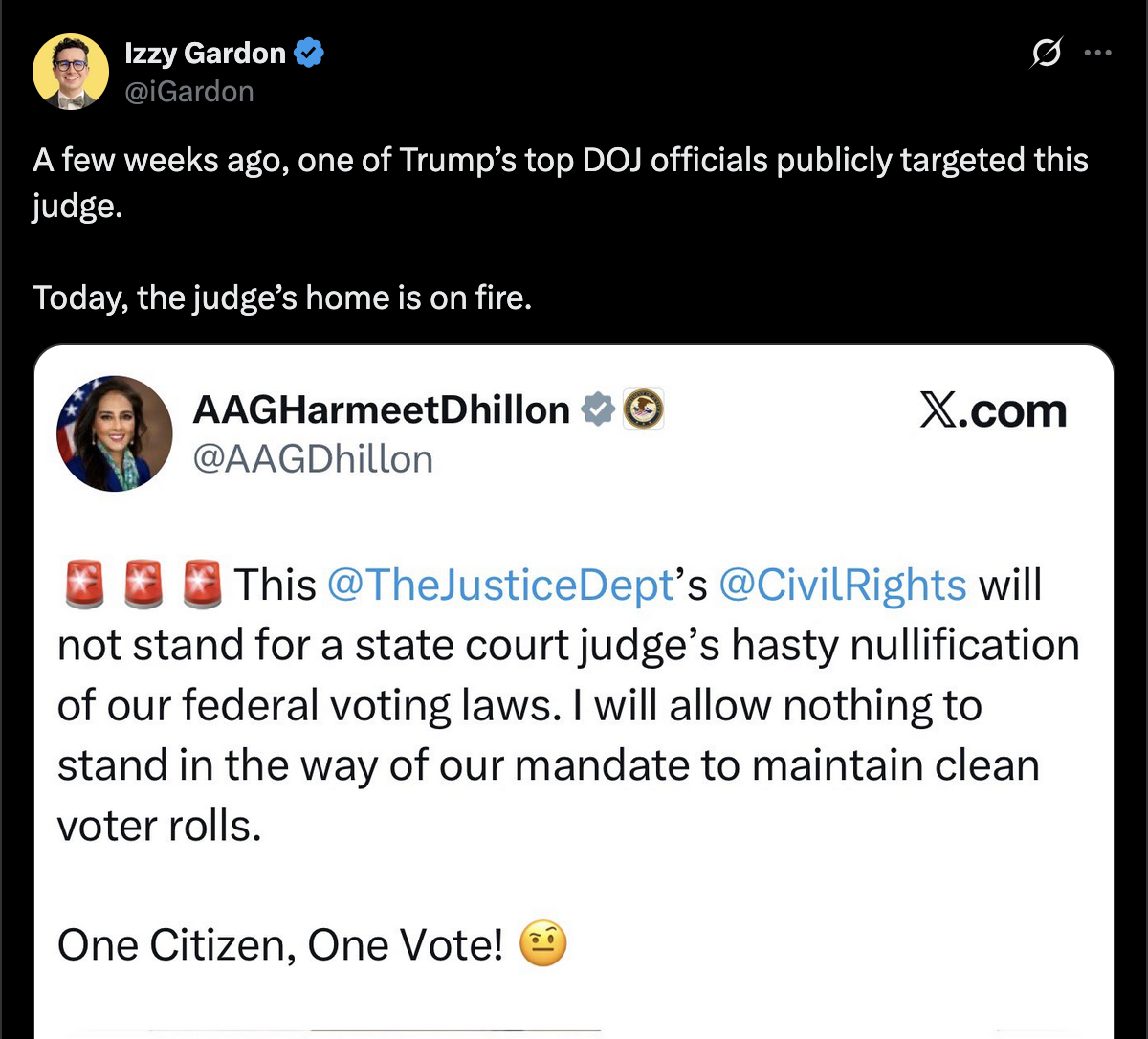Click the middle red siren emoji

[143, 585]
